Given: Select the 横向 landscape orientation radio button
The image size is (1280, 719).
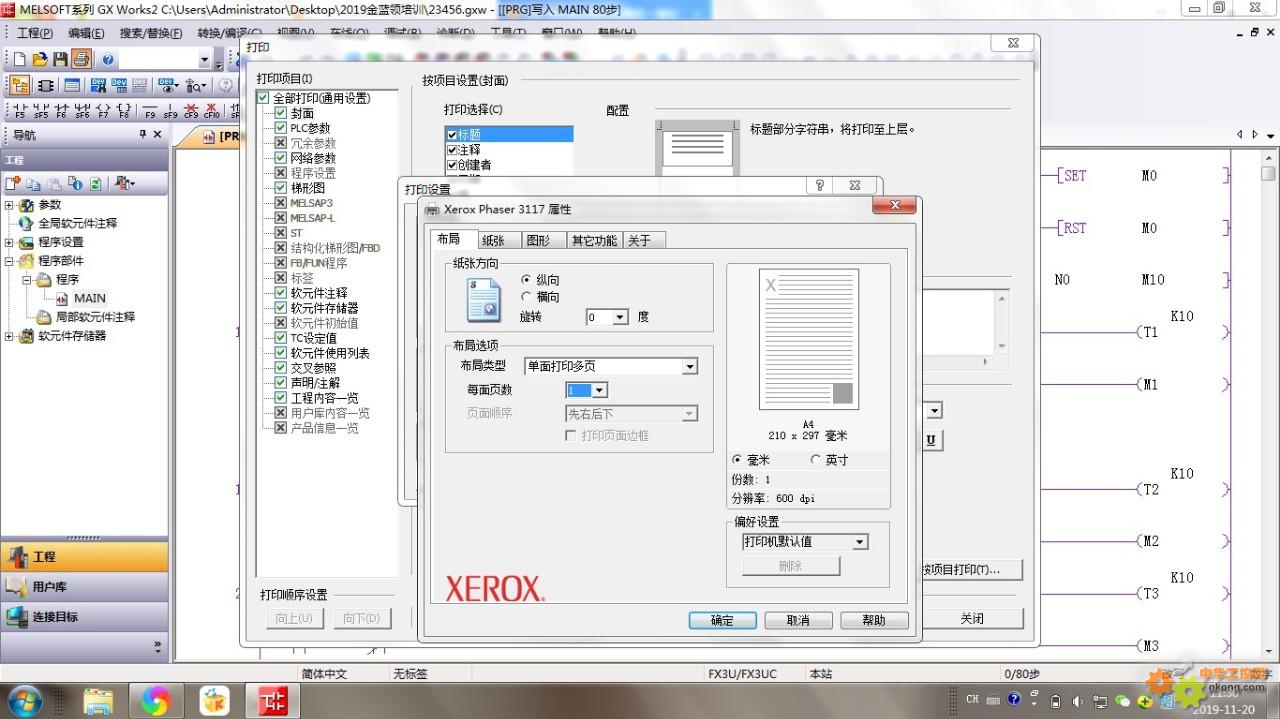Looking at the screenshot, I should [x=526, y=297].
